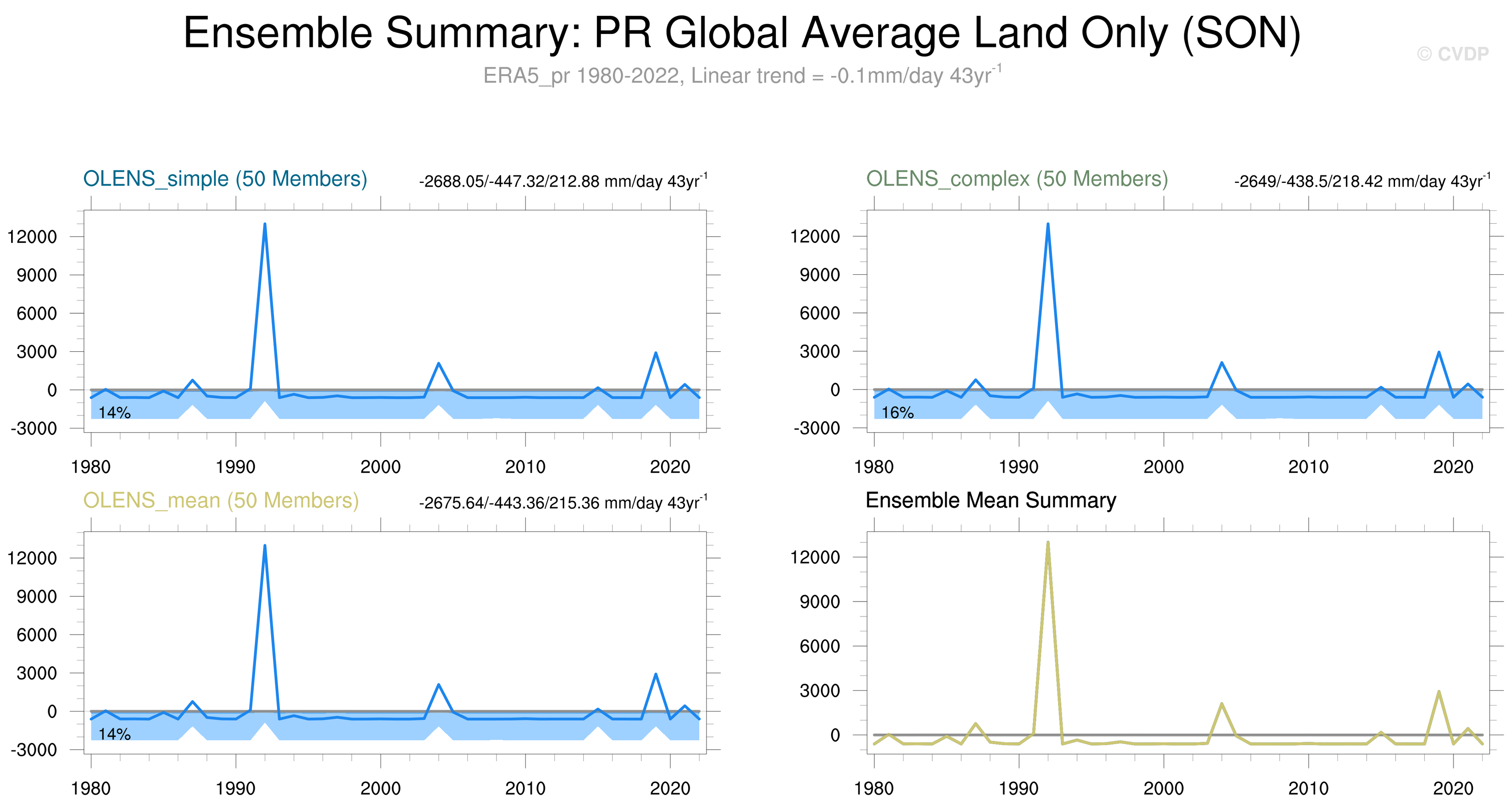The width and height of the screenshot is (1512, 810).
Task: Click the OLENS_simple (50 Members) heading
Action: (225, 178)
